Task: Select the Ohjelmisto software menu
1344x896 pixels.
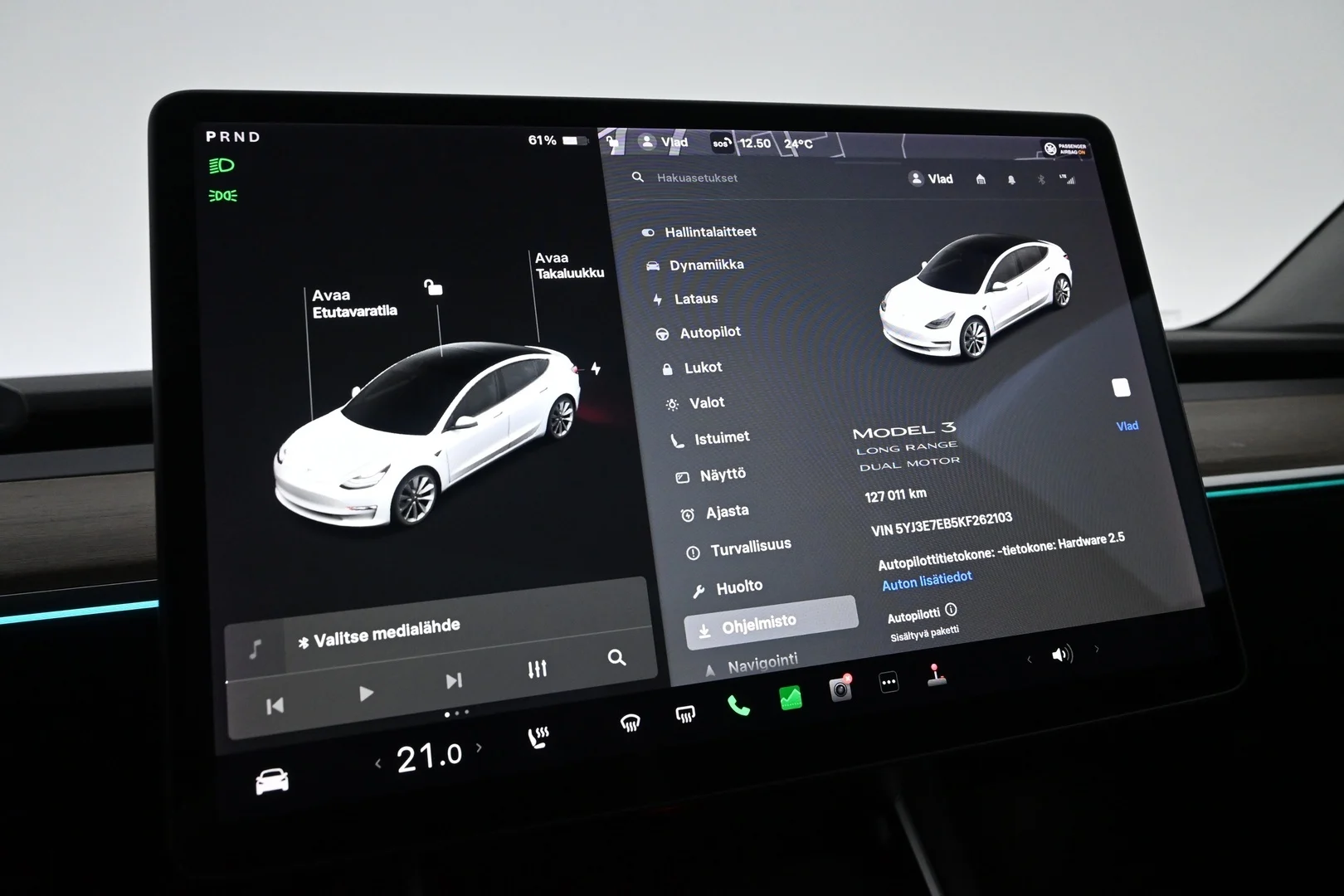Action: [770, 622]
